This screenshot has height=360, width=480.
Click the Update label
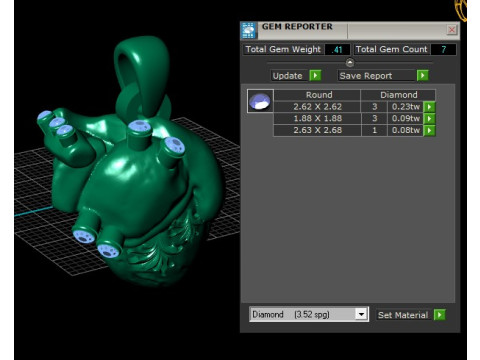(x=287, y=76)
